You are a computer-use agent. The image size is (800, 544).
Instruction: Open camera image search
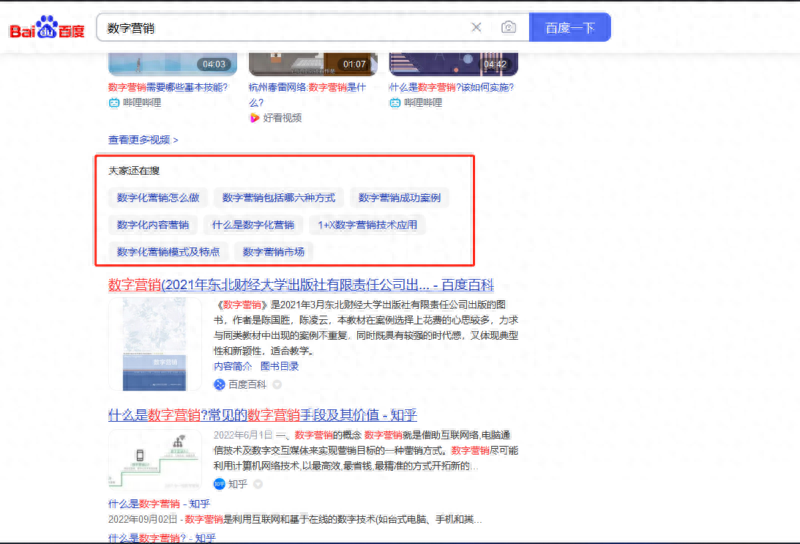click(x=508, y=28)
